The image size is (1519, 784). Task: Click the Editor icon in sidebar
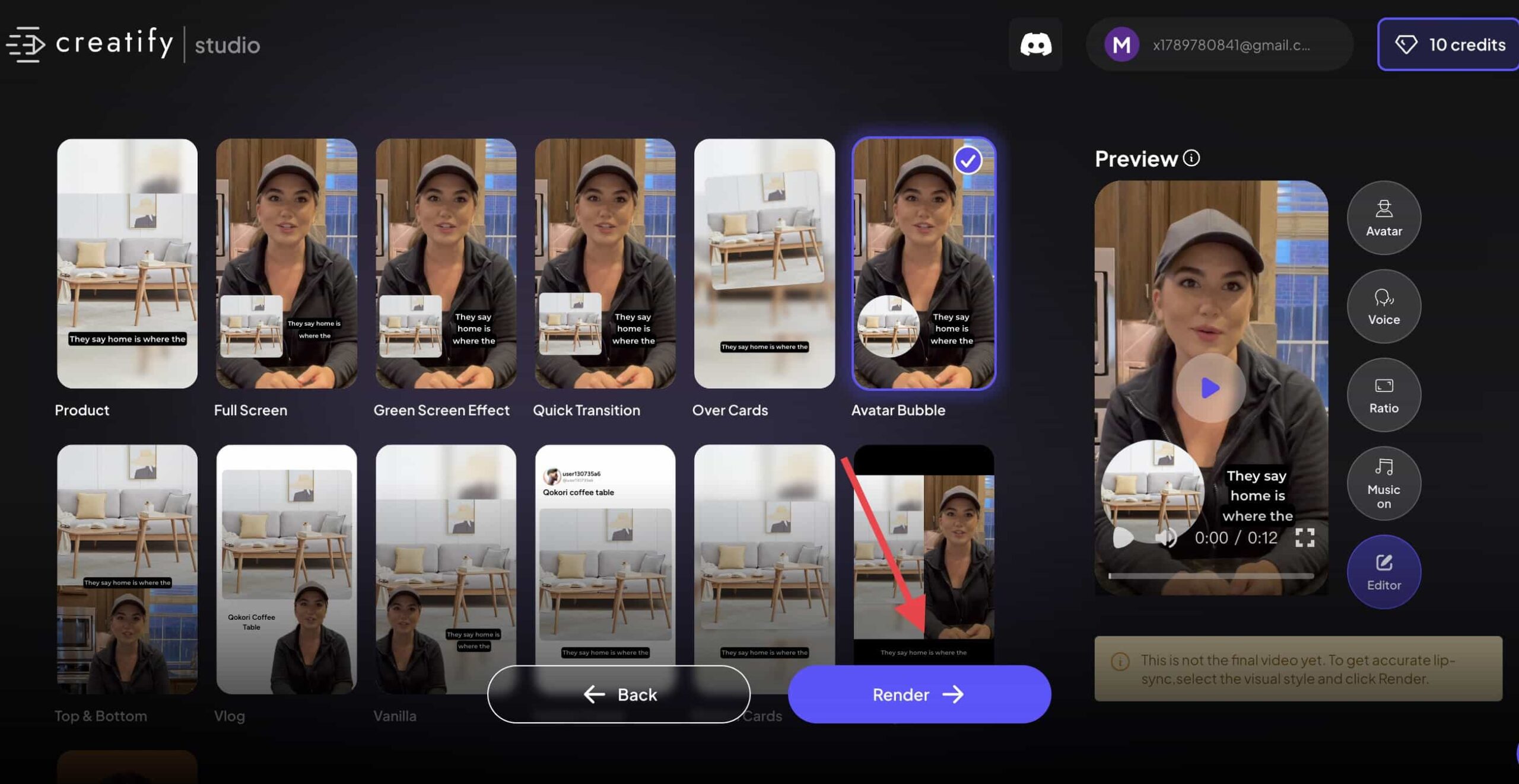pos(1384,572)
